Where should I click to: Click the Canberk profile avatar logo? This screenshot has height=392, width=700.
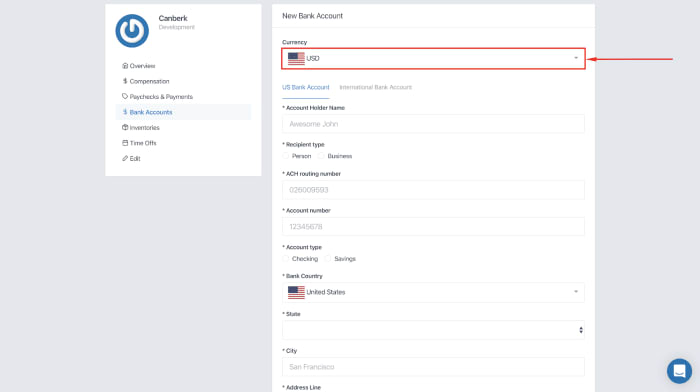[x=132, y=31]
